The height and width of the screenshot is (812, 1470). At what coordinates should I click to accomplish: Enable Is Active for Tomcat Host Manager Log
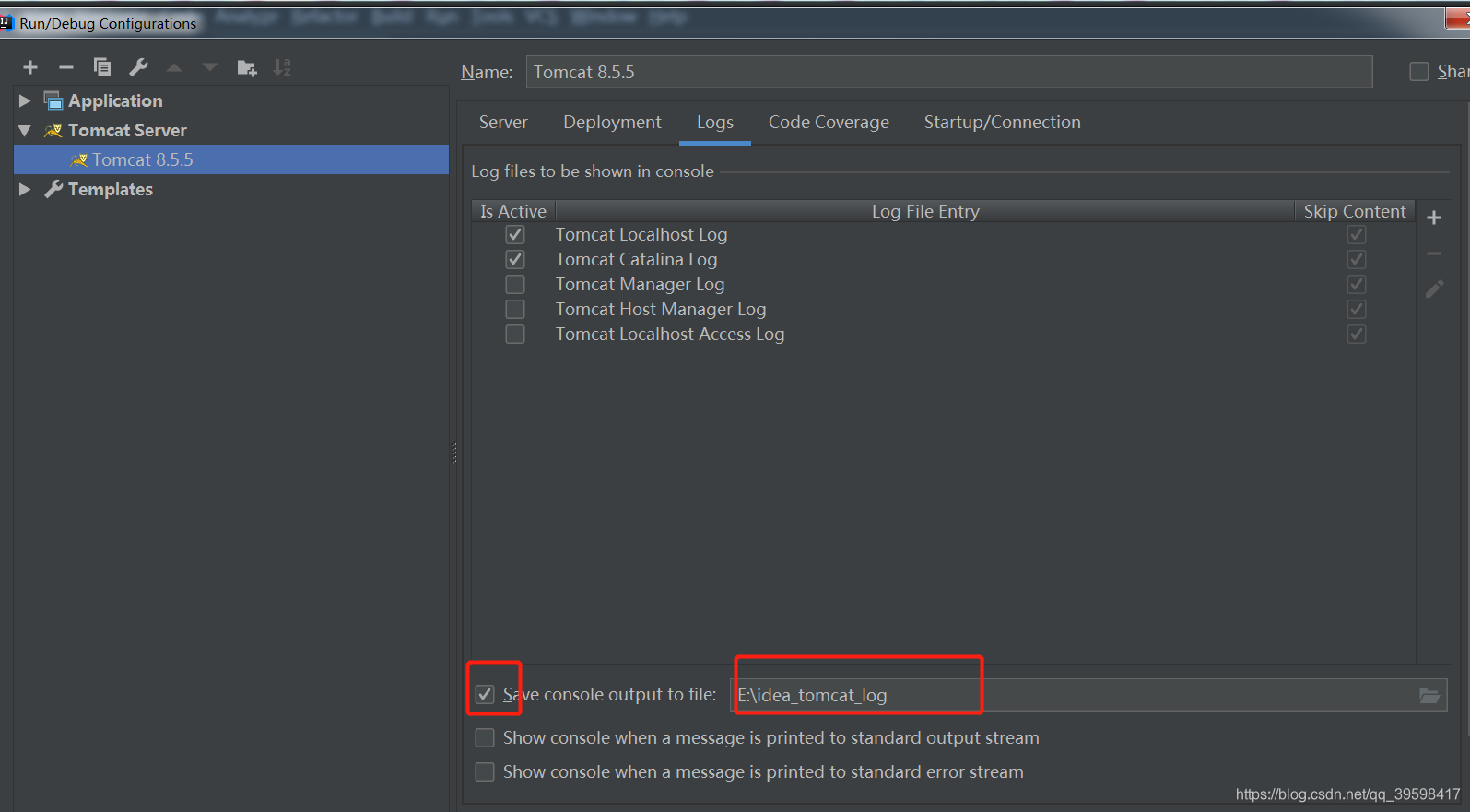[515, 309]
